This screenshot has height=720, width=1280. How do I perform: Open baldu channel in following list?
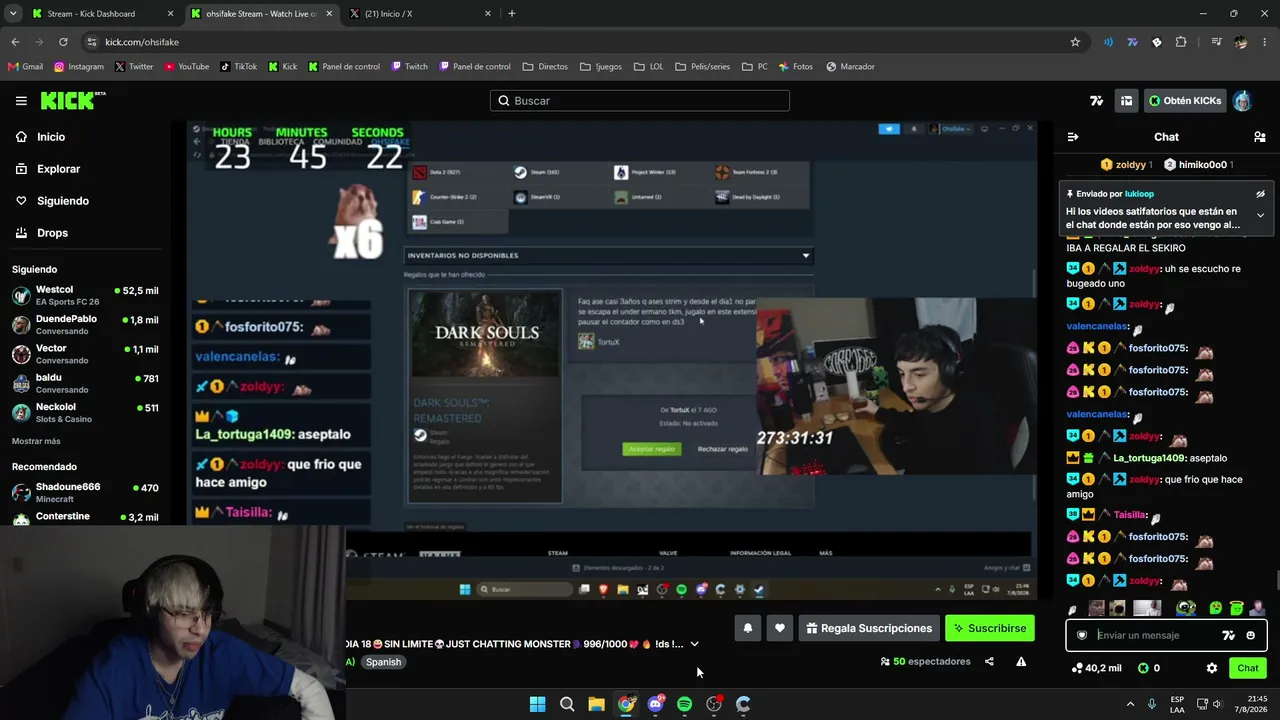85,383
